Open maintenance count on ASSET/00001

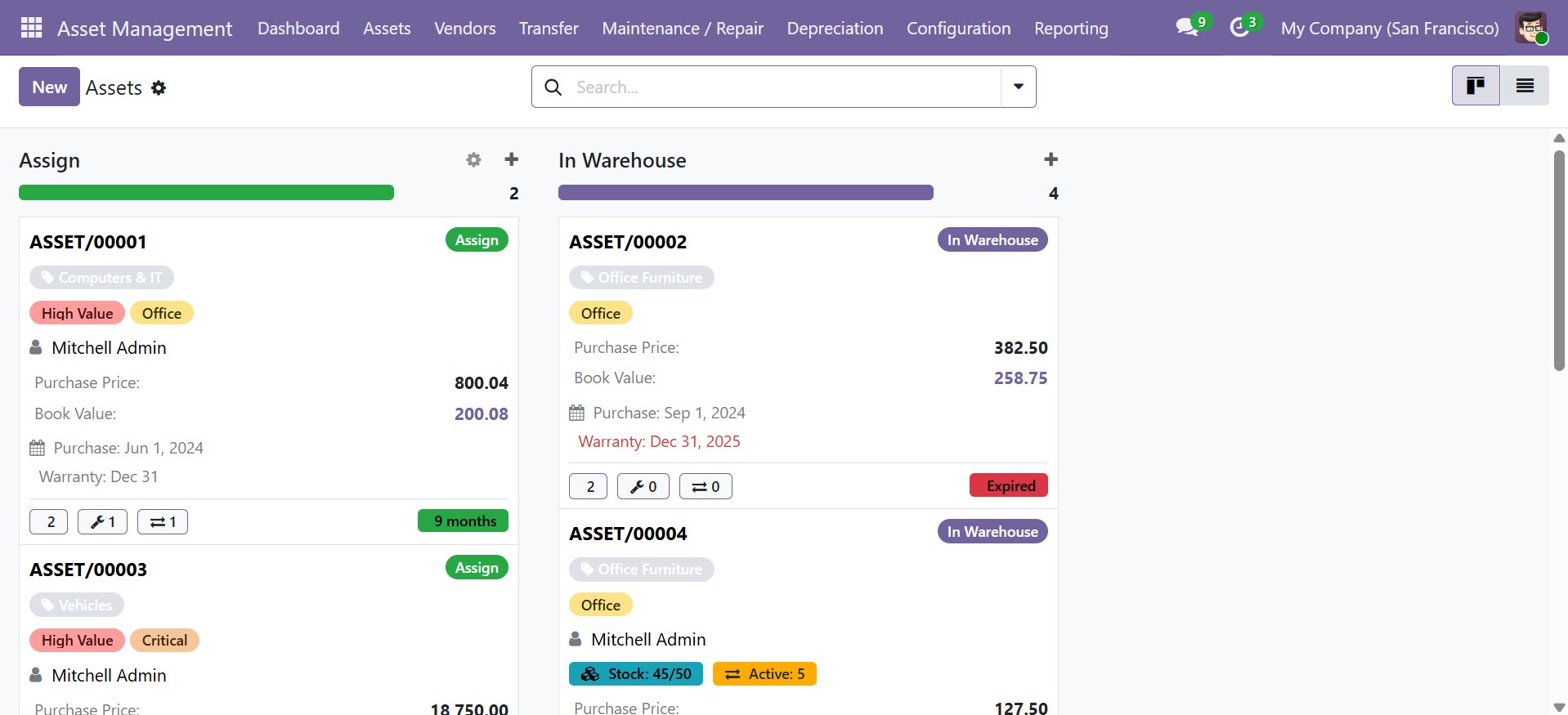point(102,521)
